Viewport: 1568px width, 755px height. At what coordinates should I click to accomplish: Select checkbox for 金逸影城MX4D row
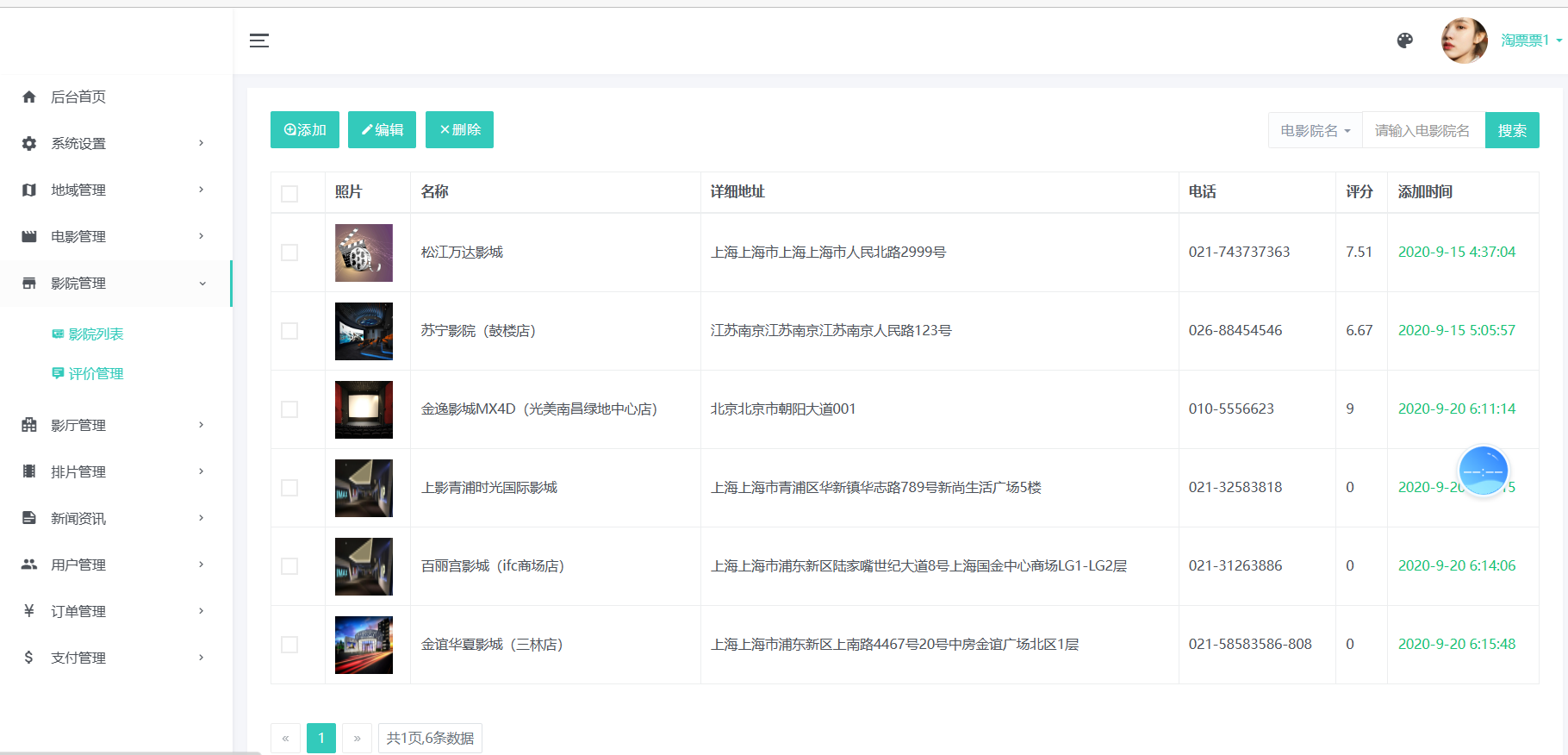[289, 409]
